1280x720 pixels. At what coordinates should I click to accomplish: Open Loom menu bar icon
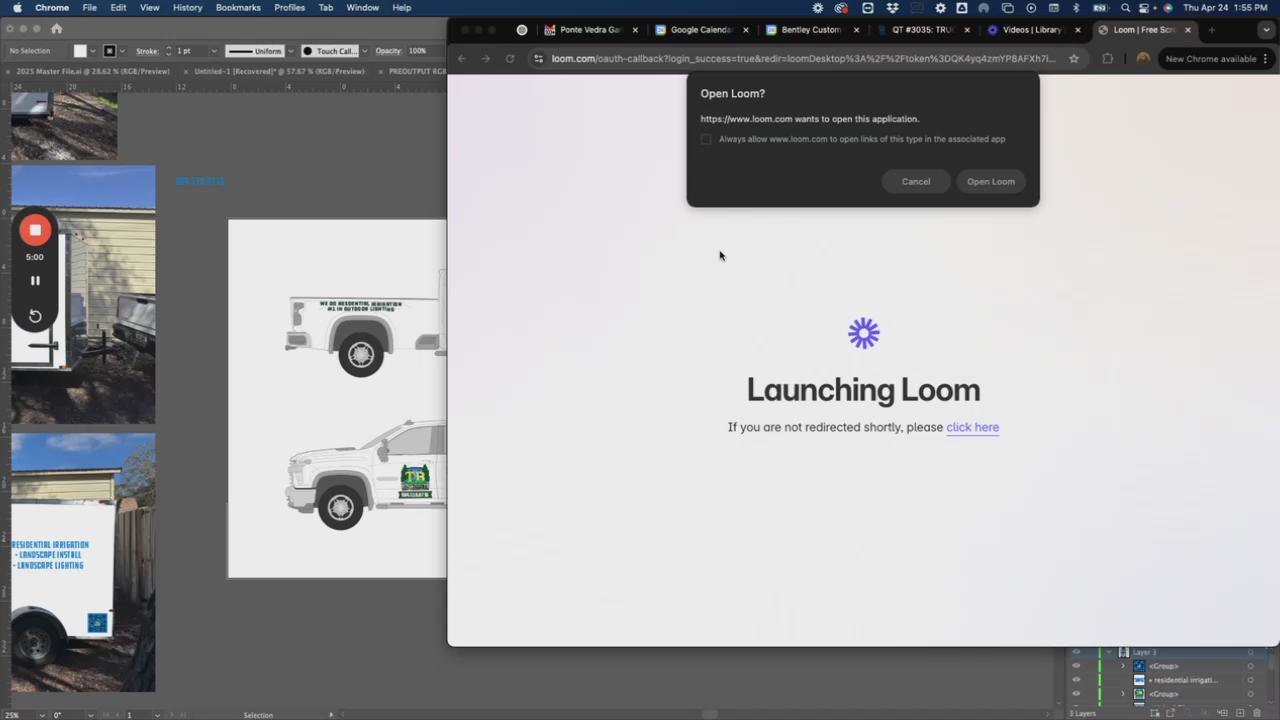(x=817, y=8)
